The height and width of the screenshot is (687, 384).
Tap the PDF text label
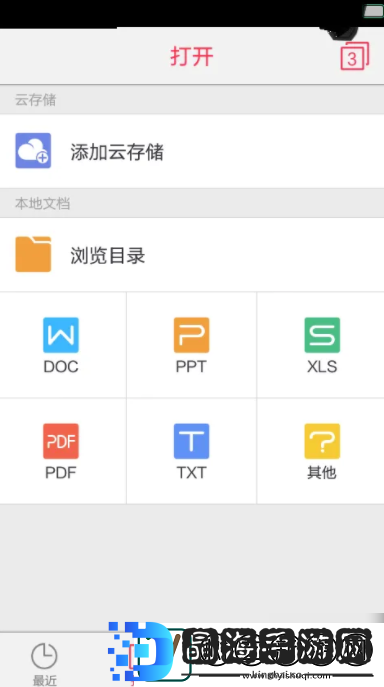pyautogui.click(x=61, y=472)
